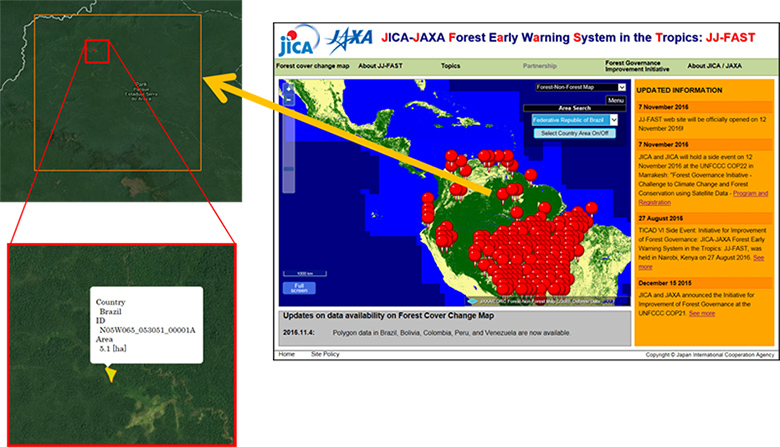The image size is (780, 447).
Task: Select the yellow polygon marker in the satellite inset
Action: (x=111, y=374)
